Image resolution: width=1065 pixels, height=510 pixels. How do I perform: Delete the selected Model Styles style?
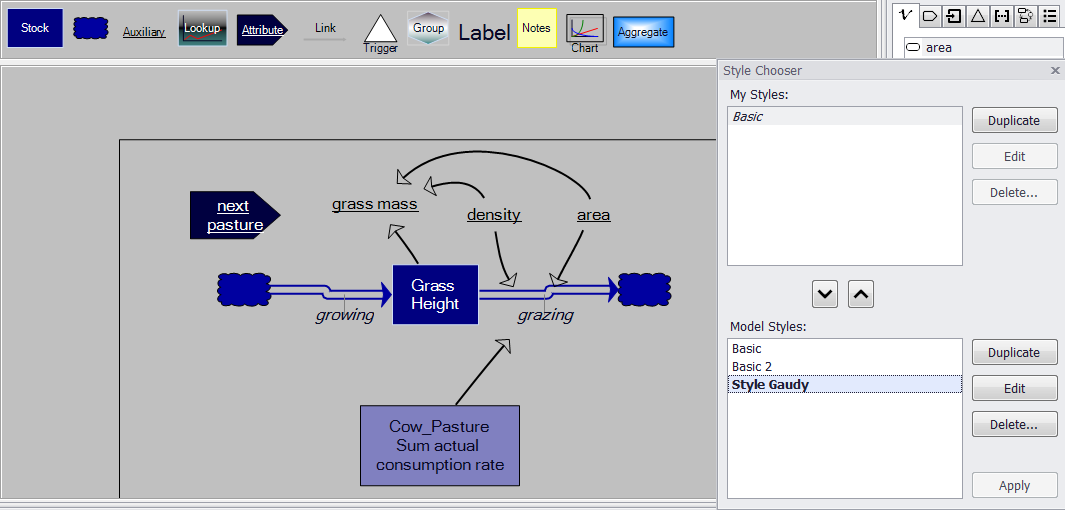tap(1014, 424)
